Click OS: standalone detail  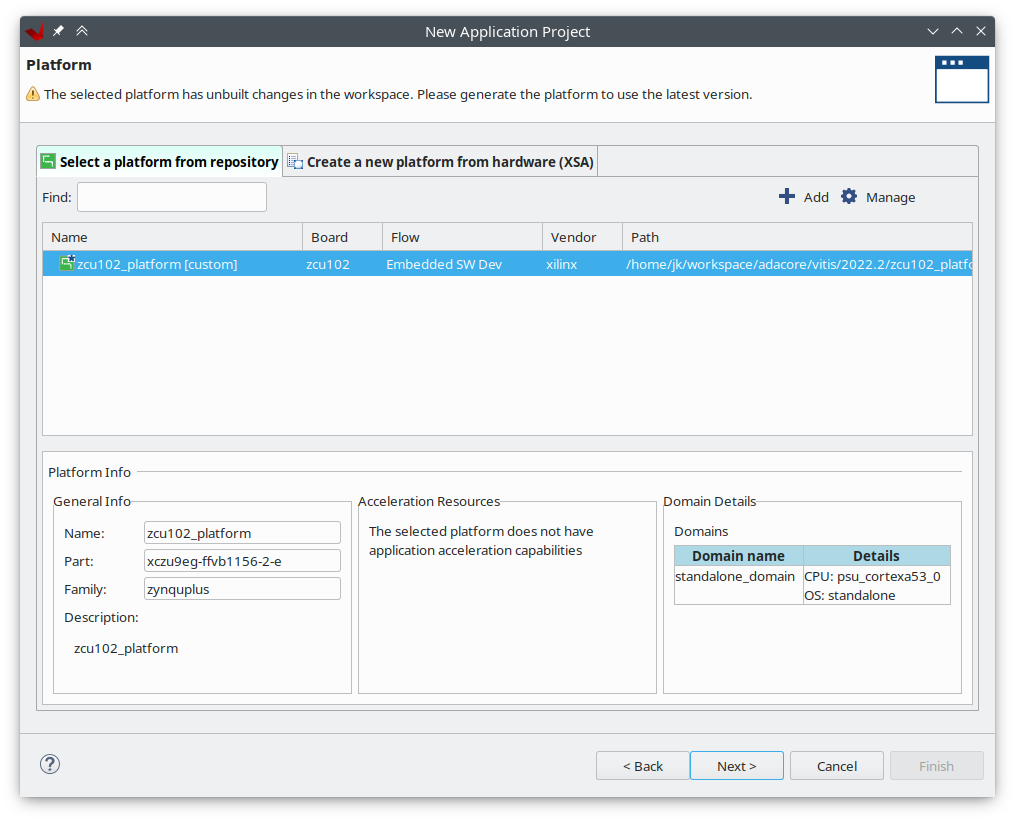850,595
